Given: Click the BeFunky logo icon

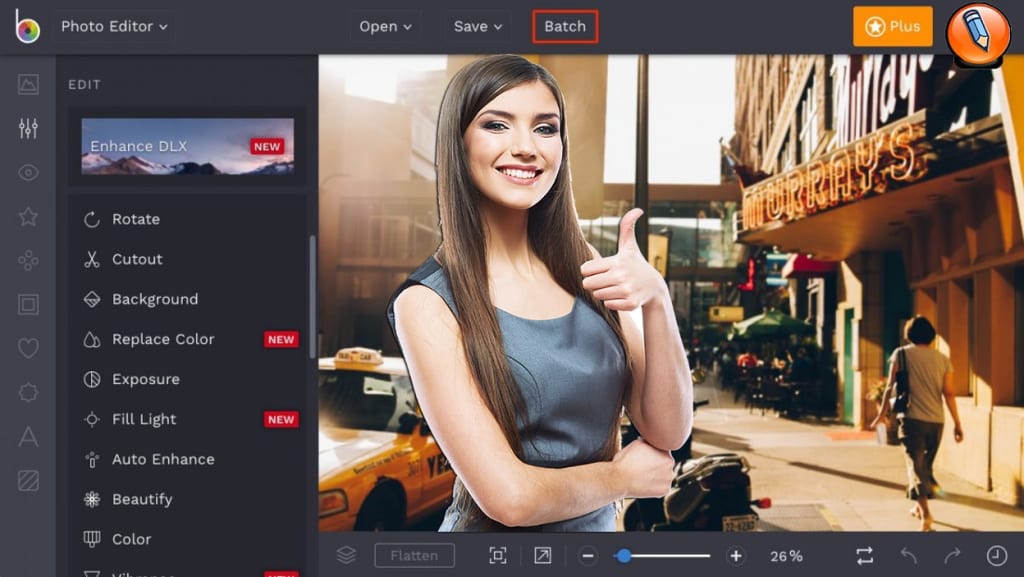Looking at the screenshot, I should tap(27, 27).
